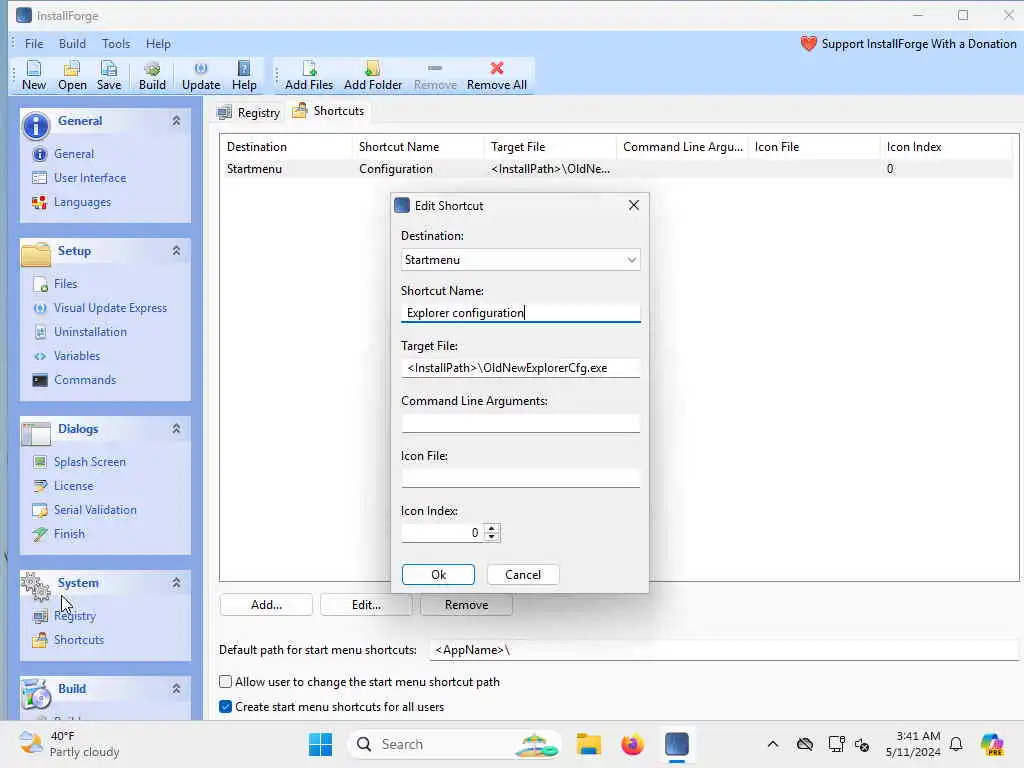Click the taskbar Search box
The width and height of the screenshot is (1024, 768).
pos(455,744)
